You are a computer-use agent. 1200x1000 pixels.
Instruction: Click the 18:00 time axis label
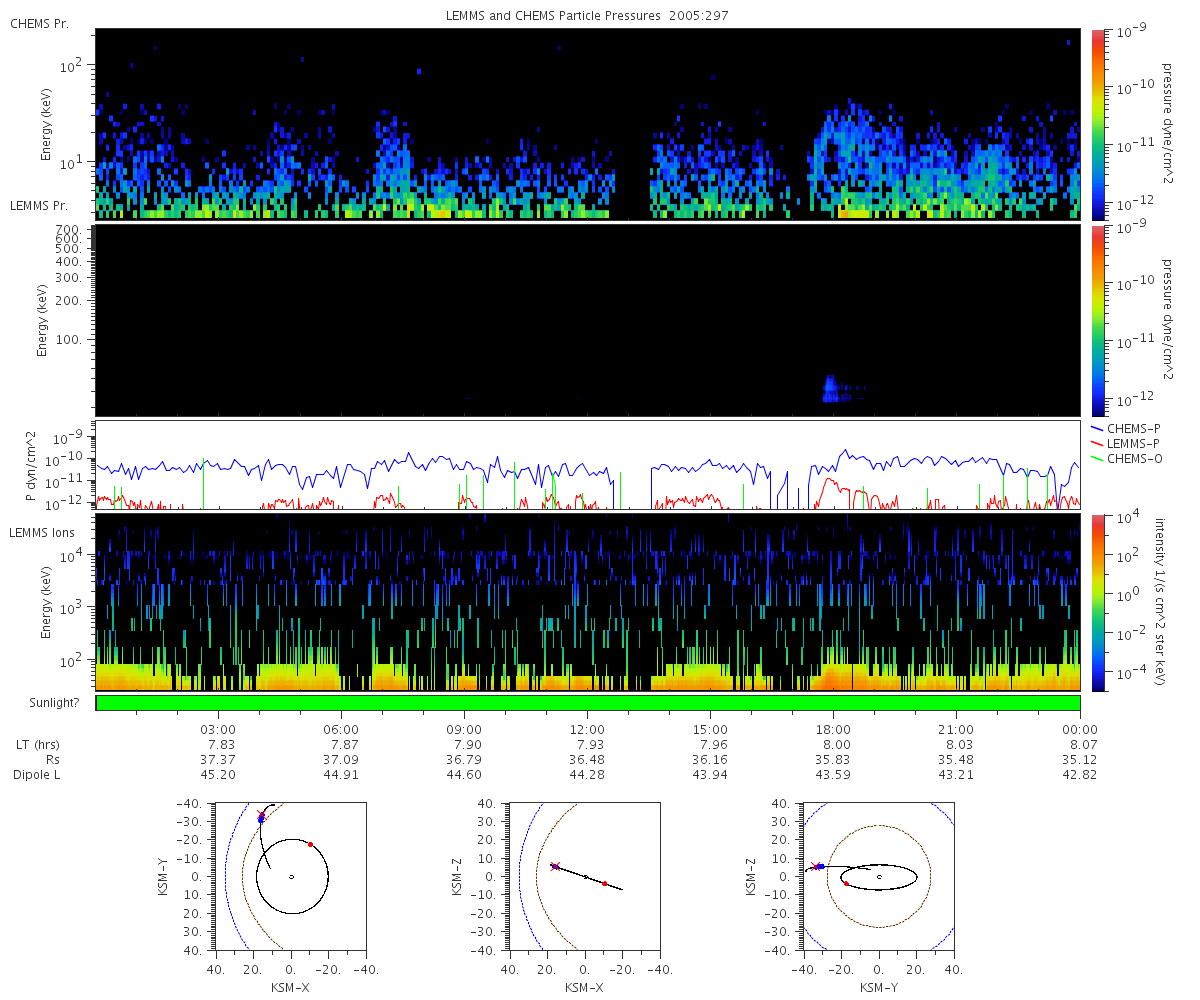click(833, 729)
